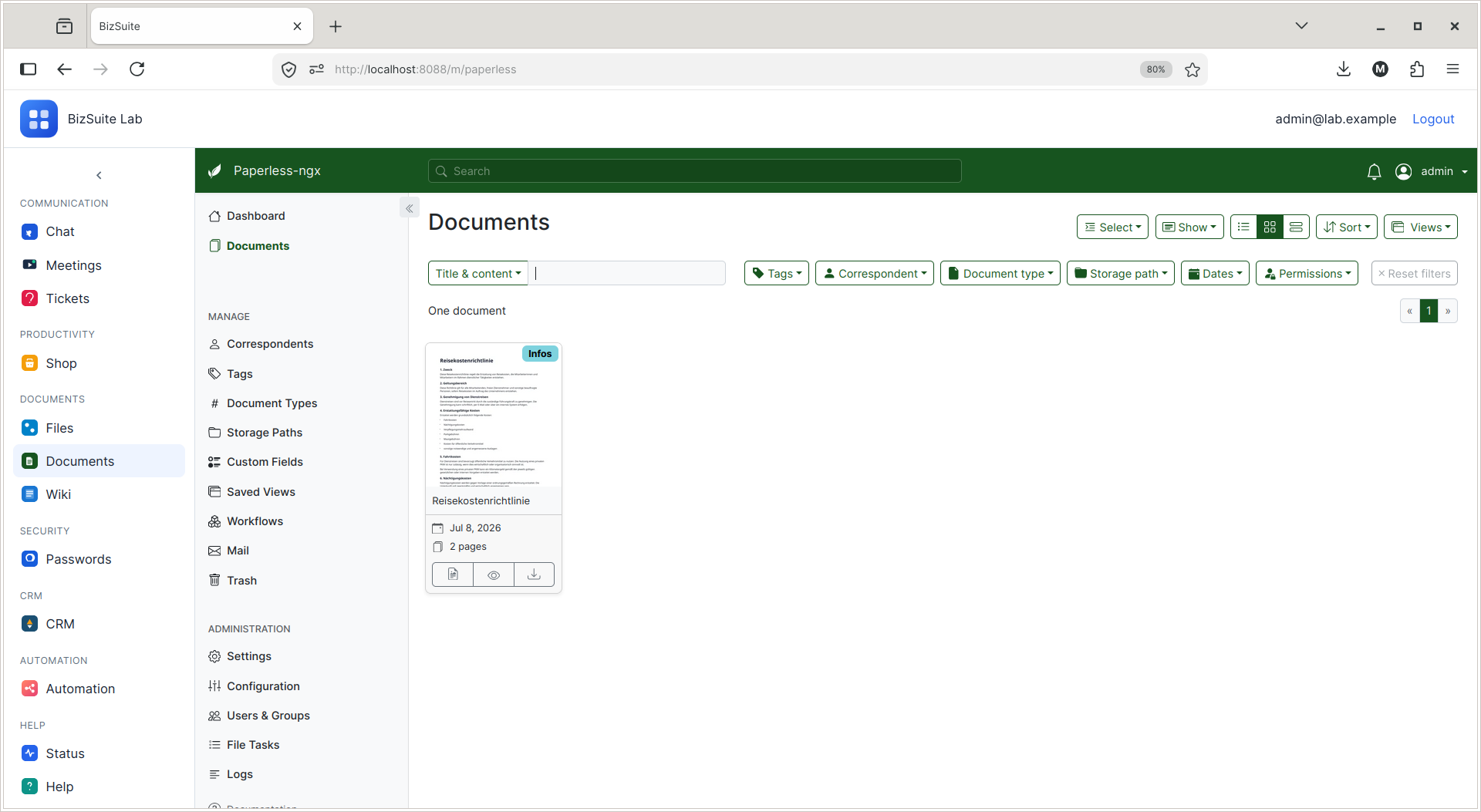Click the Reset filters button
Viewport: 1481px width, 812px height.
pyautogui.click(x=1414, y=273)
